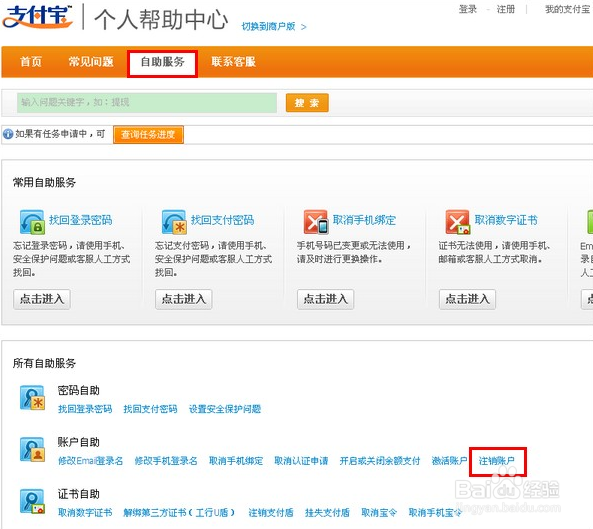This screenshot has width=593, height=529.
Task: Click 找回登录密码 under 密码自助
Action: [85, 409]
